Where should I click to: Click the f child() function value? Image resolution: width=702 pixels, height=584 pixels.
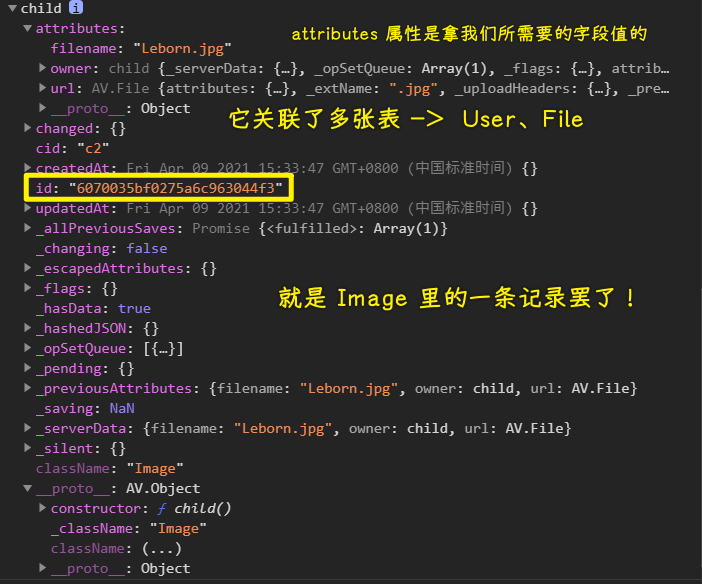194,508
